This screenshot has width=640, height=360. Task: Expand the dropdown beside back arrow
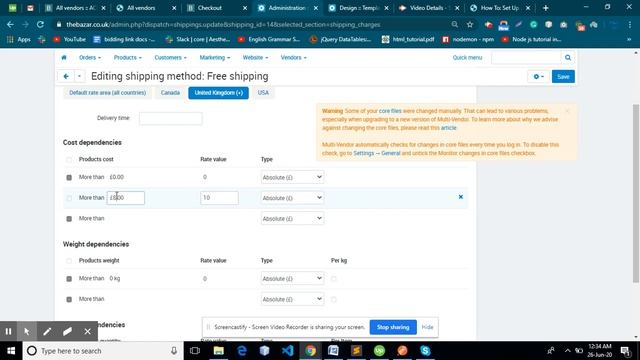pyautogui.click(x=79, y=76)
